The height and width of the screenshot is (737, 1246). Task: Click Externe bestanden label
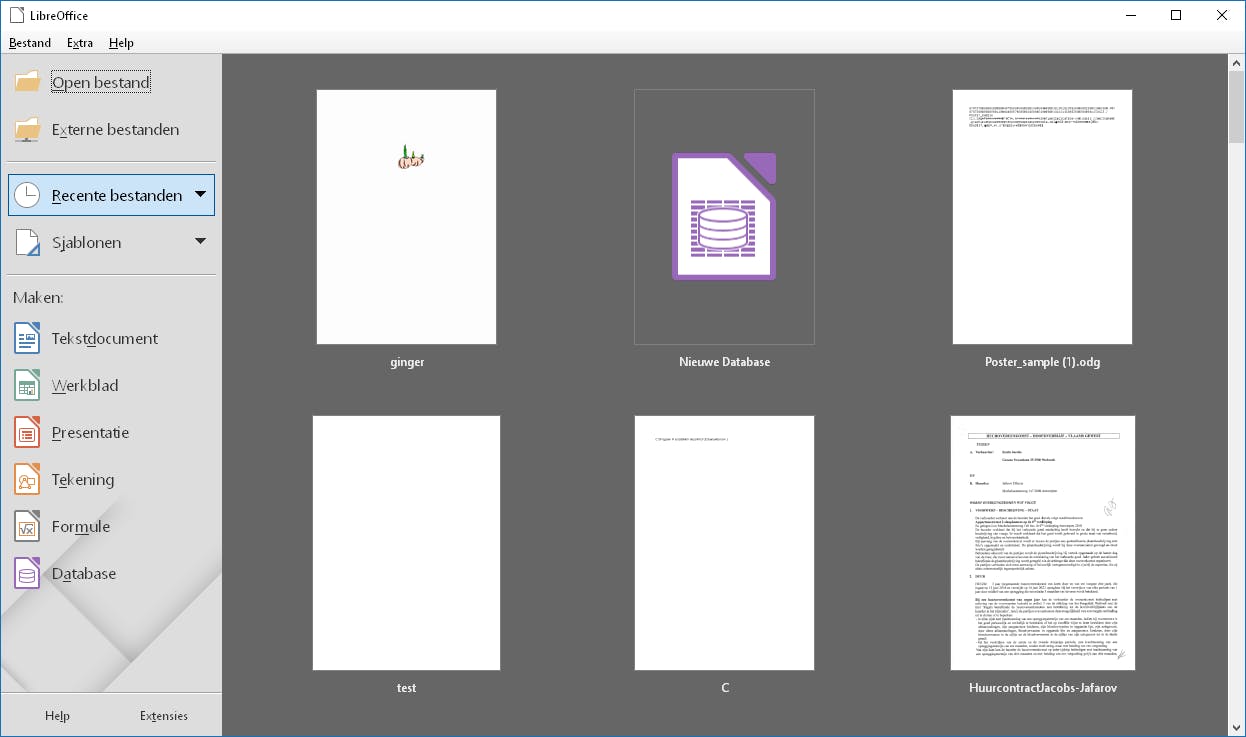[116, 130]
